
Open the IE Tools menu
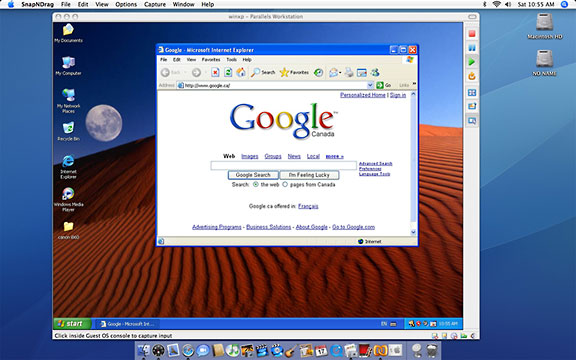tap(231, 60)
